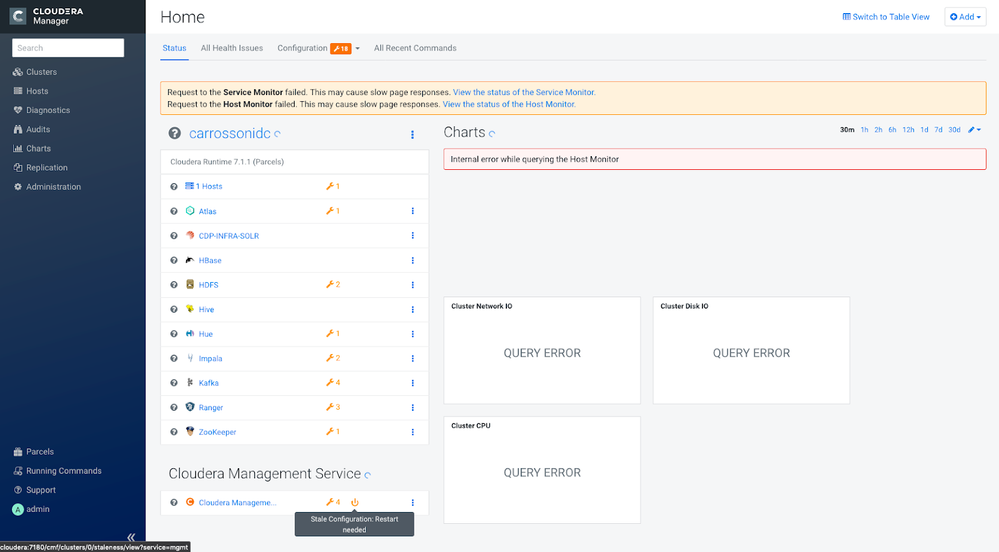Open the Cloudera Manager logo home icon
The width and height of the screenshot is (999, 552).
18,16
